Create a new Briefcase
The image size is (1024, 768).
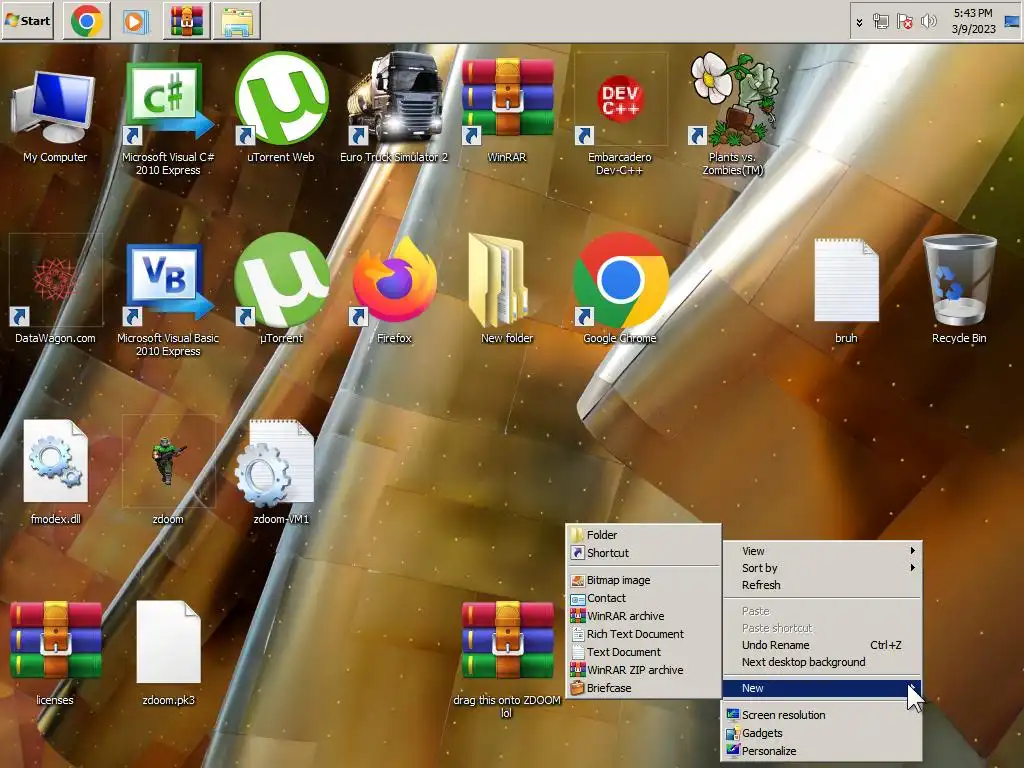point(643,687)
